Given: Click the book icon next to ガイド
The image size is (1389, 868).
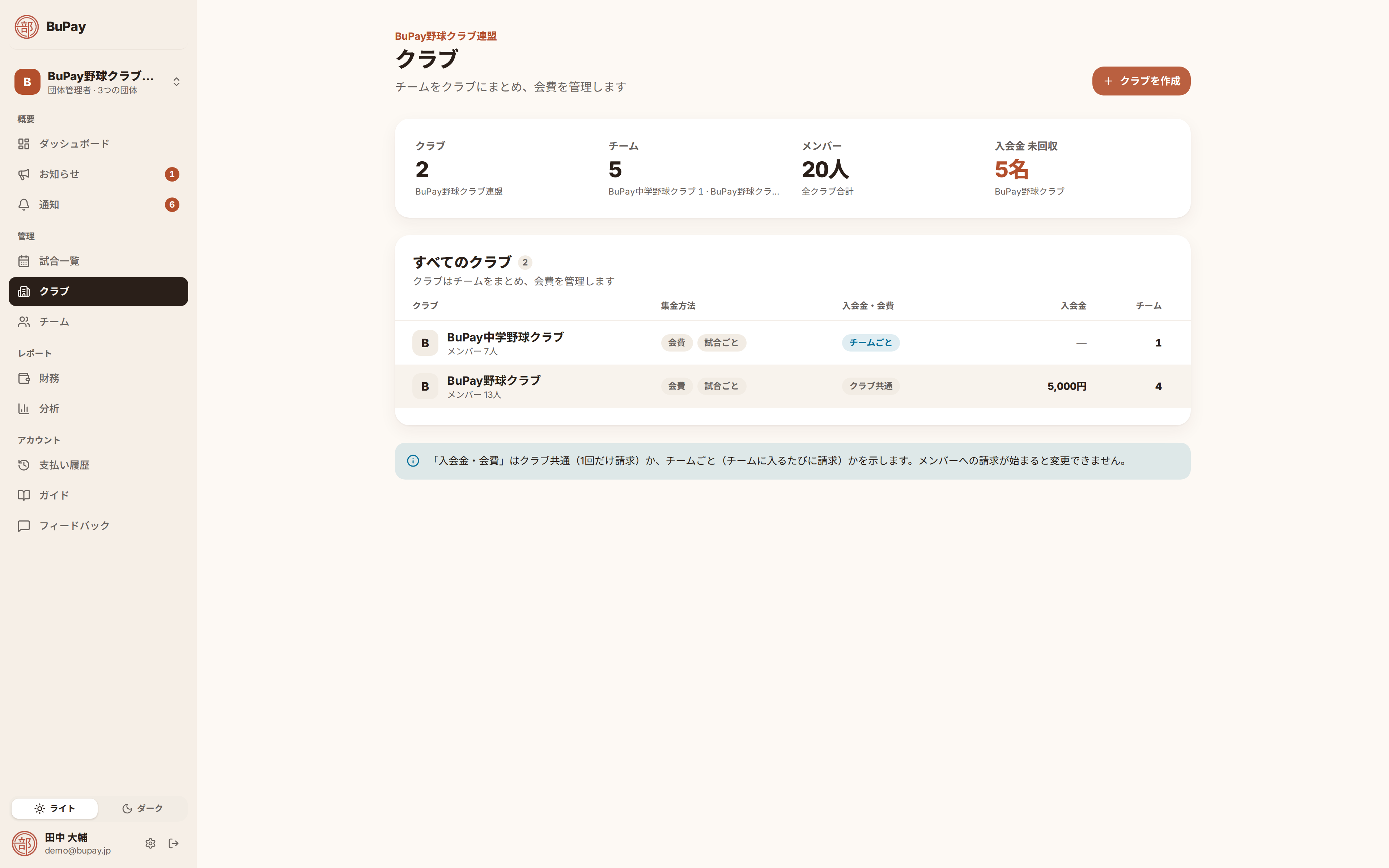Looking at the screenshot, I should coord(24,495).
